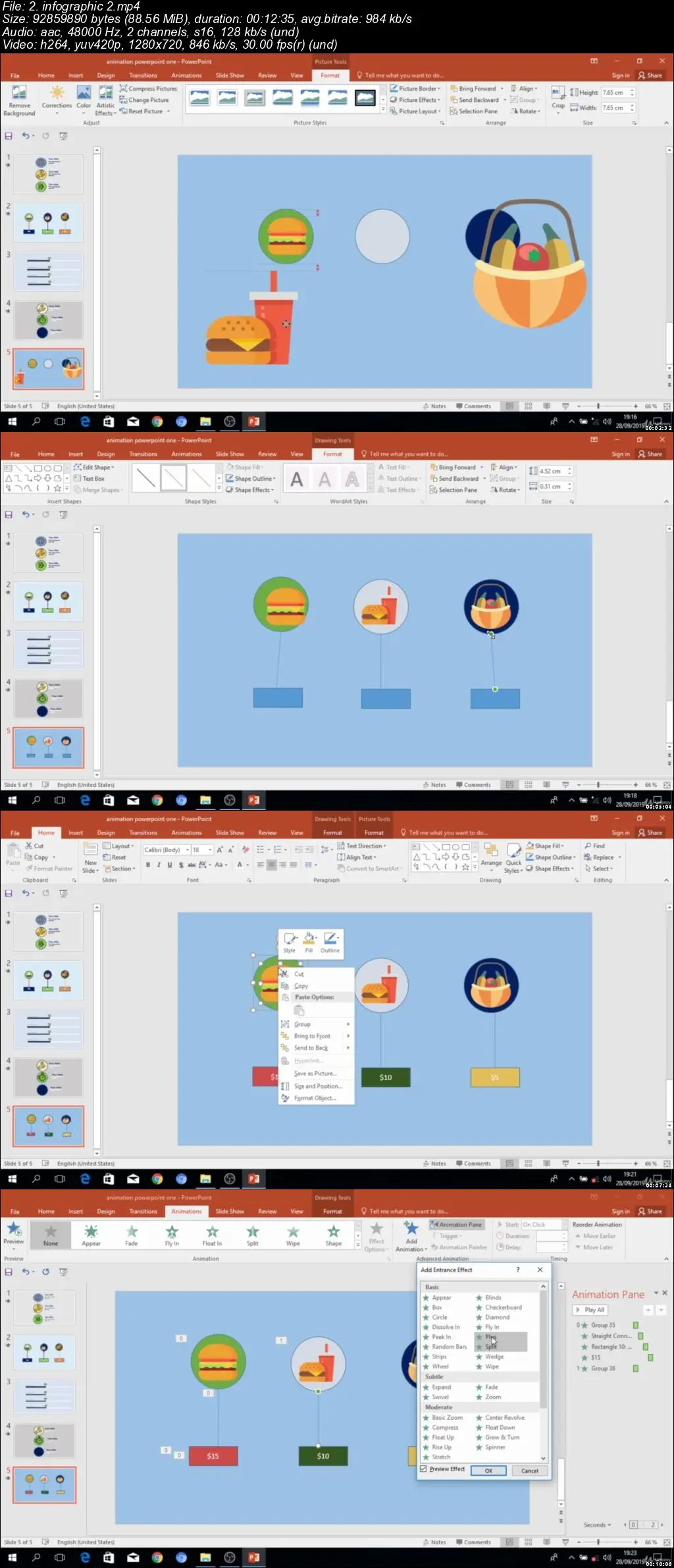Viewport: 674px width, 1568px height.
Task: Click the Remove Background tool
Action: (x=19, y=100)
